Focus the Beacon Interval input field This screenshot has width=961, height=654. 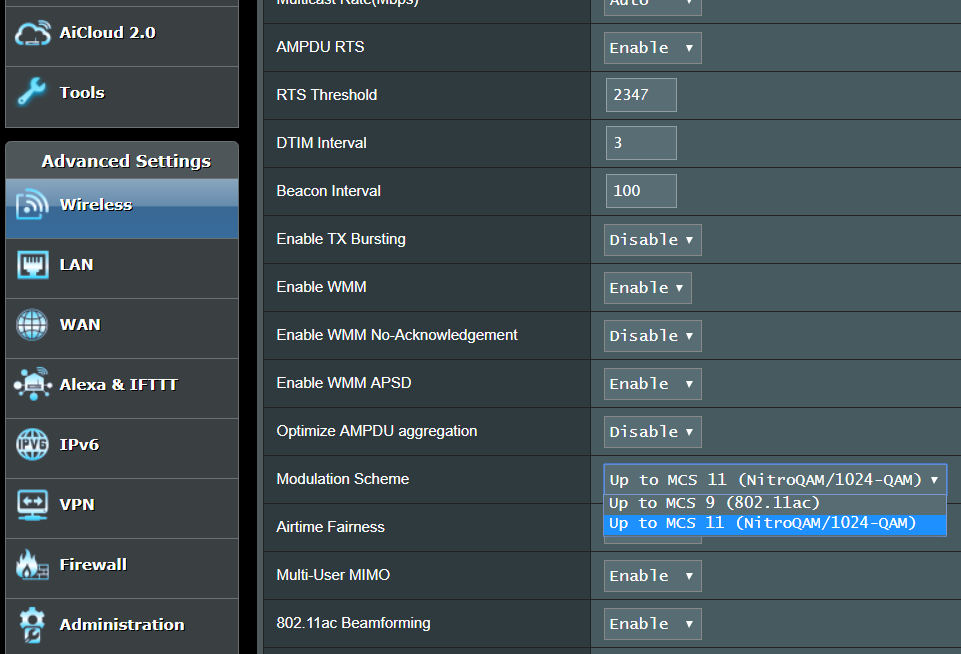(x=641, y=191)
